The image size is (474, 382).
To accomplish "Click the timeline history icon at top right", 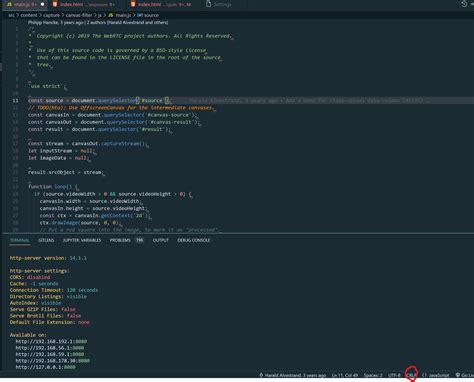I will coord(464,4).
